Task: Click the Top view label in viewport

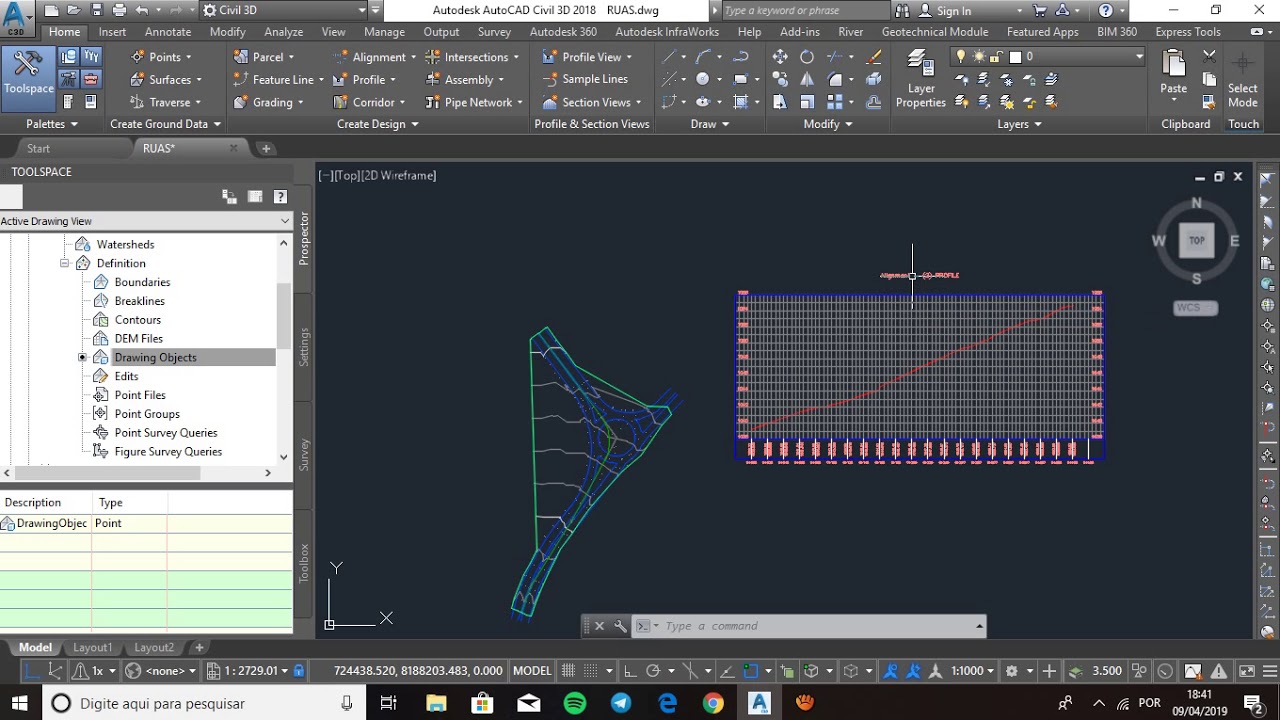Action: (x=346, y=175)
